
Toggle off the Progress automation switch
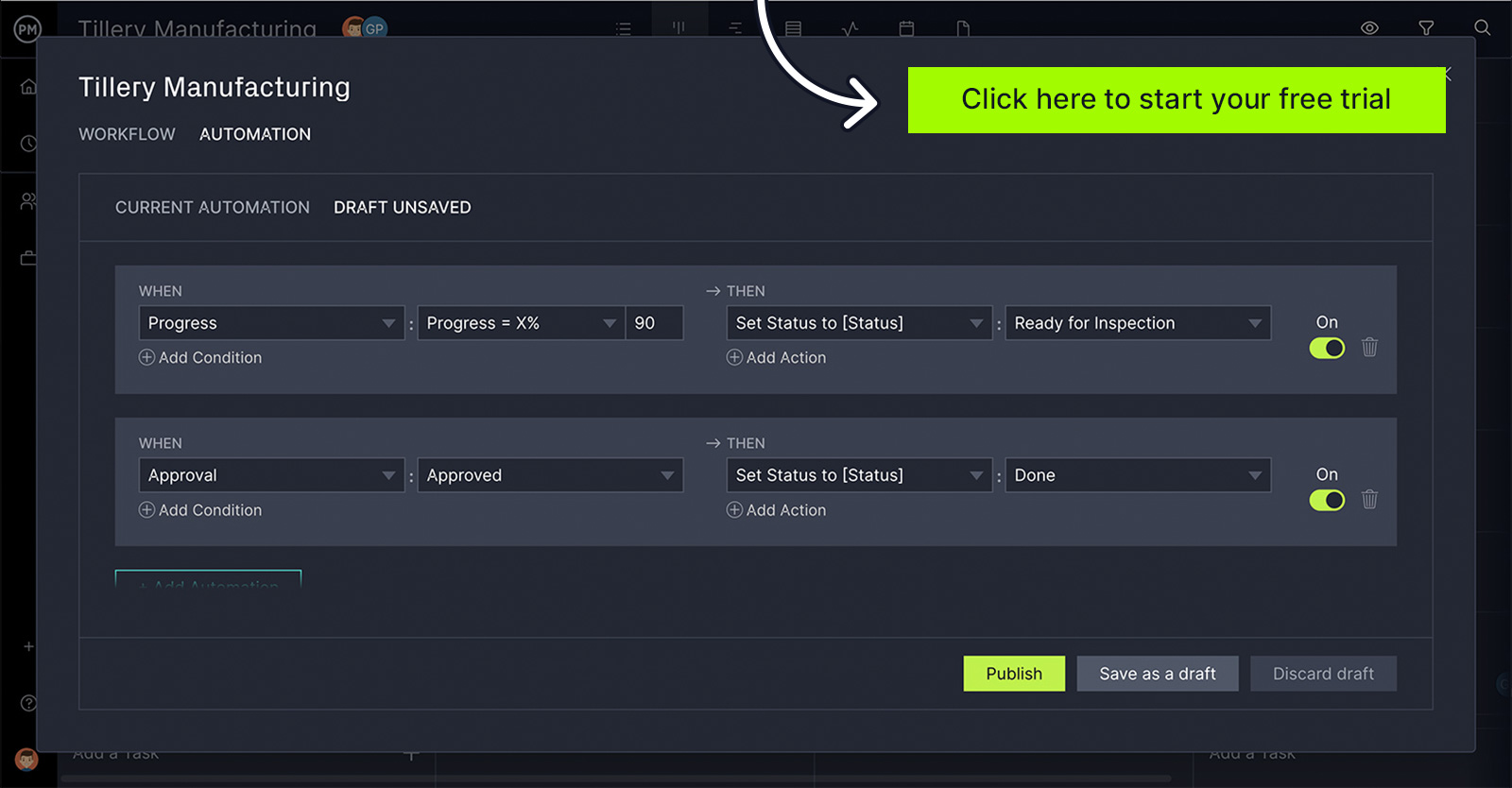pyautogui.click(x=1327, y=348)
